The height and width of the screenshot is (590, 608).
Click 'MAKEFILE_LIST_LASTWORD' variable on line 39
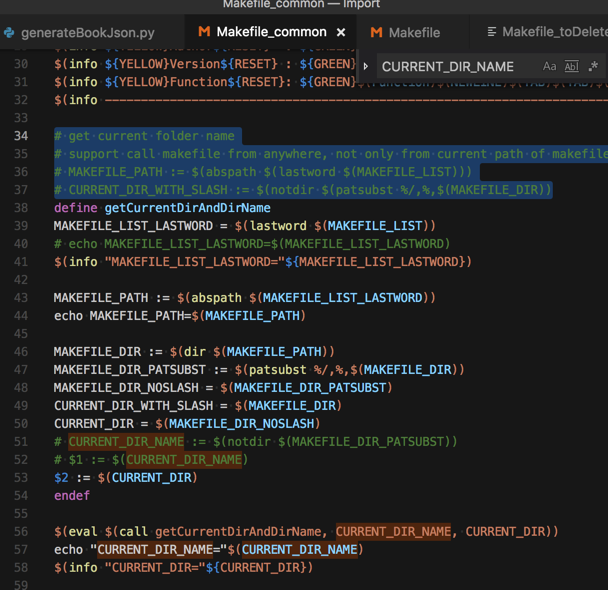click(133, 226)
